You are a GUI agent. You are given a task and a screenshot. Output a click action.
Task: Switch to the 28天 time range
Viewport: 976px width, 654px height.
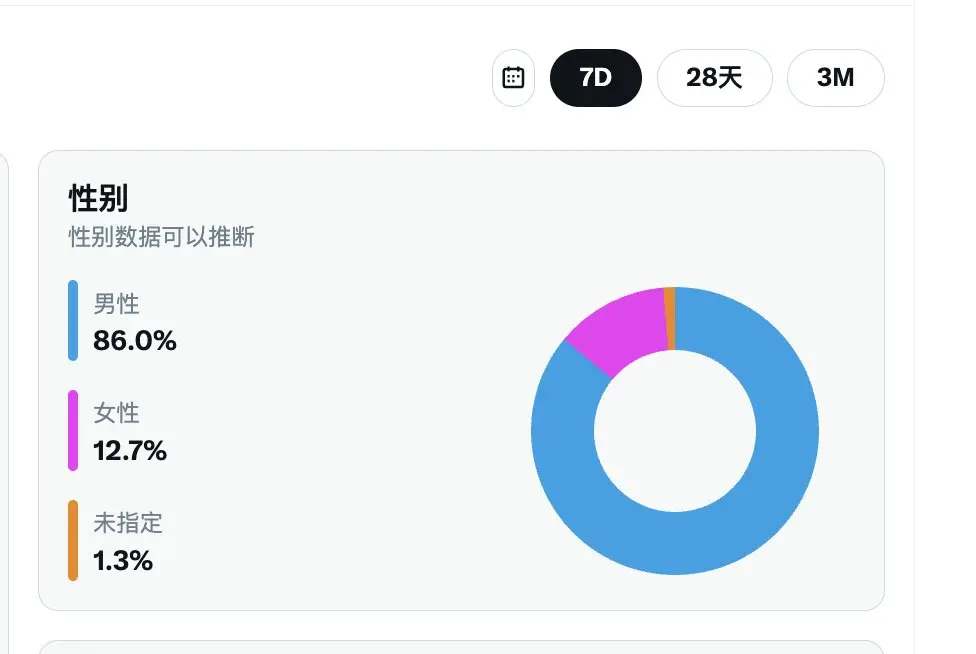click(x=715, y=78)
